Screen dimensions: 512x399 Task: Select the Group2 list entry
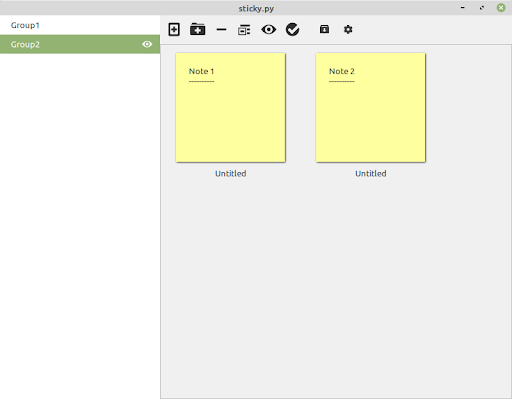[80, 44]
